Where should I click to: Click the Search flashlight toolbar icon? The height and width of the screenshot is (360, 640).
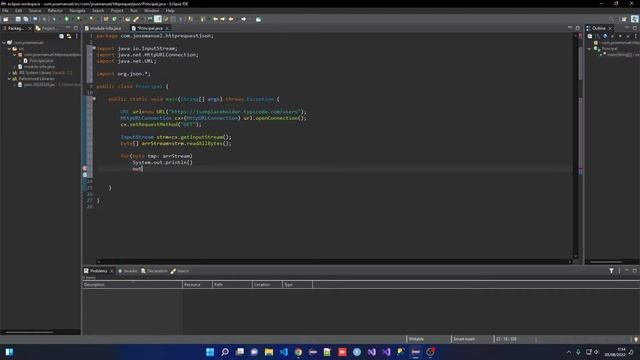136,19
